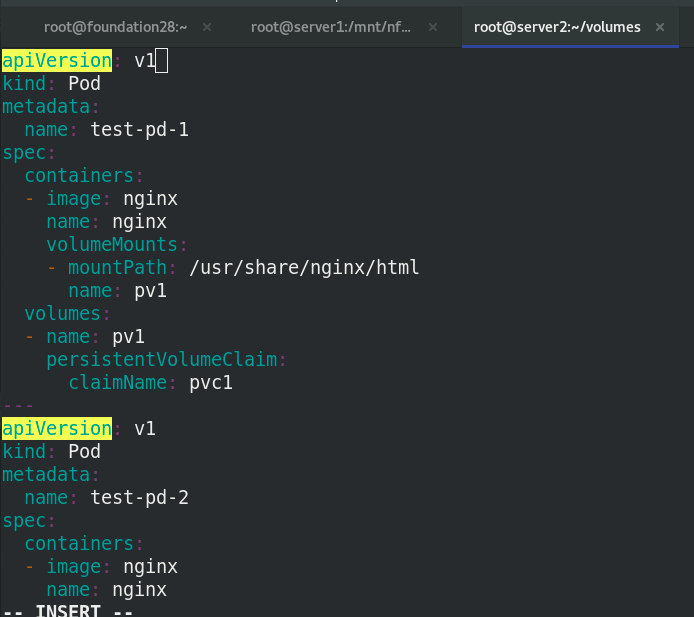Click the 'volumes:' key
The width and height of the screenshot is (694, 617).
point(67,314)
